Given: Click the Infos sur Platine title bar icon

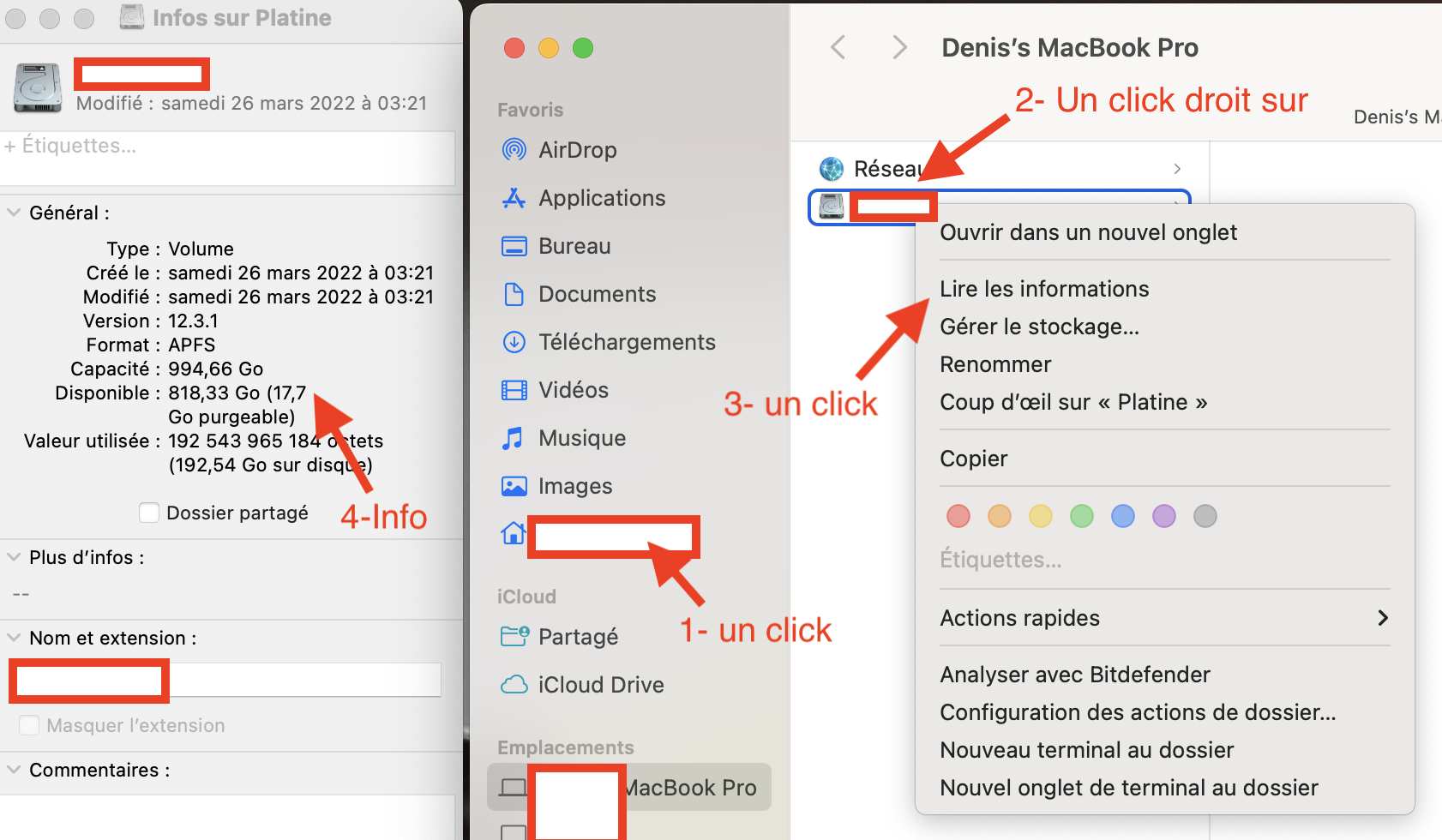Looking at the screenshot, I should [131, 17].
